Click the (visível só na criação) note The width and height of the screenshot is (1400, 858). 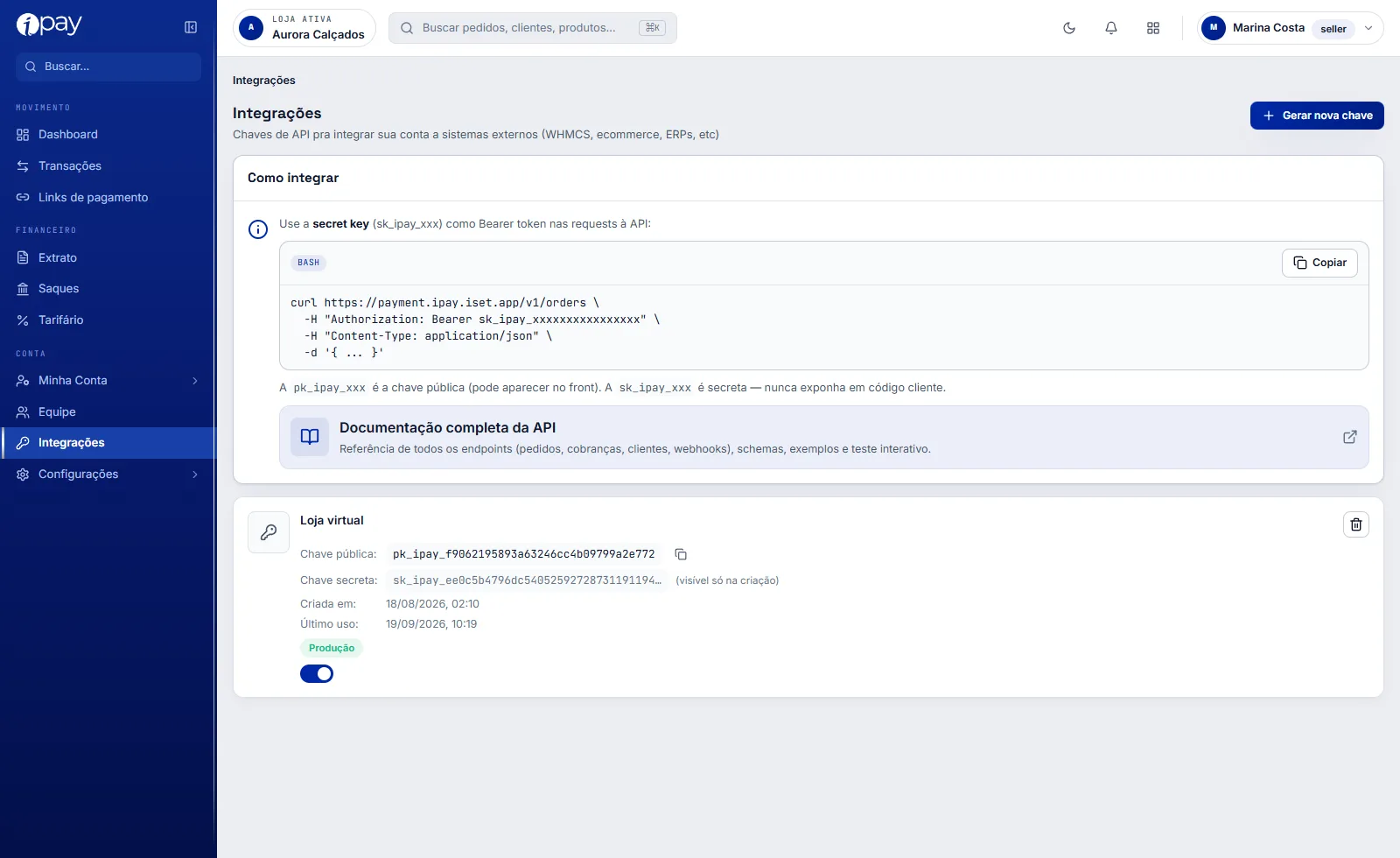tap(727, 580)
